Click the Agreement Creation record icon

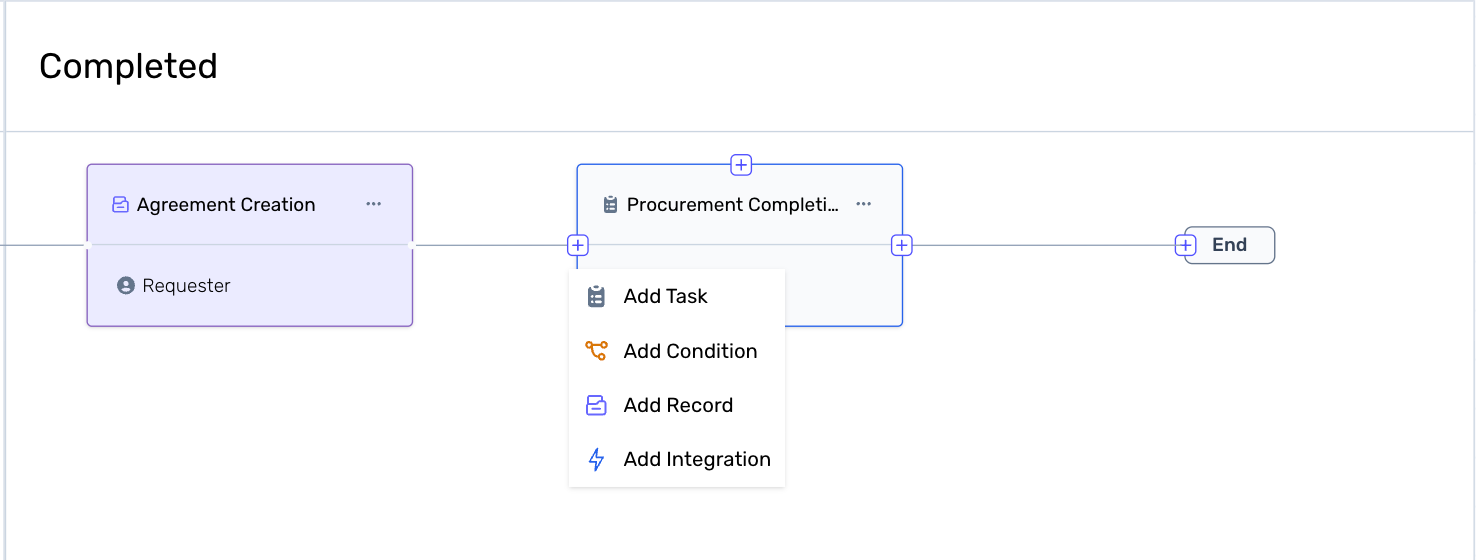120,205
